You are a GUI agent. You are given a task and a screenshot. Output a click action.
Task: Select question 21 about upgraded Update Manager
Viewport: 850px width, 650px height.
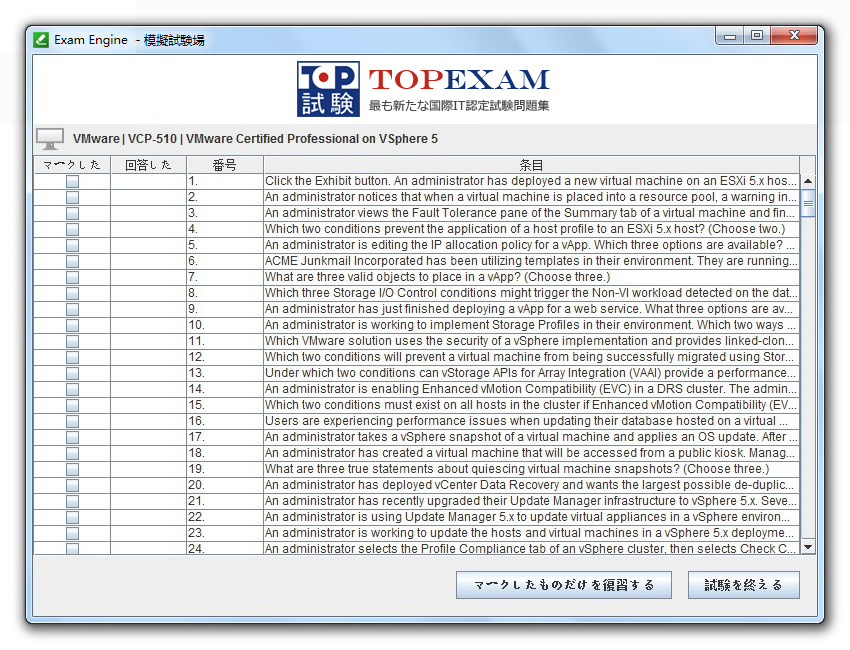pos(531,501)
